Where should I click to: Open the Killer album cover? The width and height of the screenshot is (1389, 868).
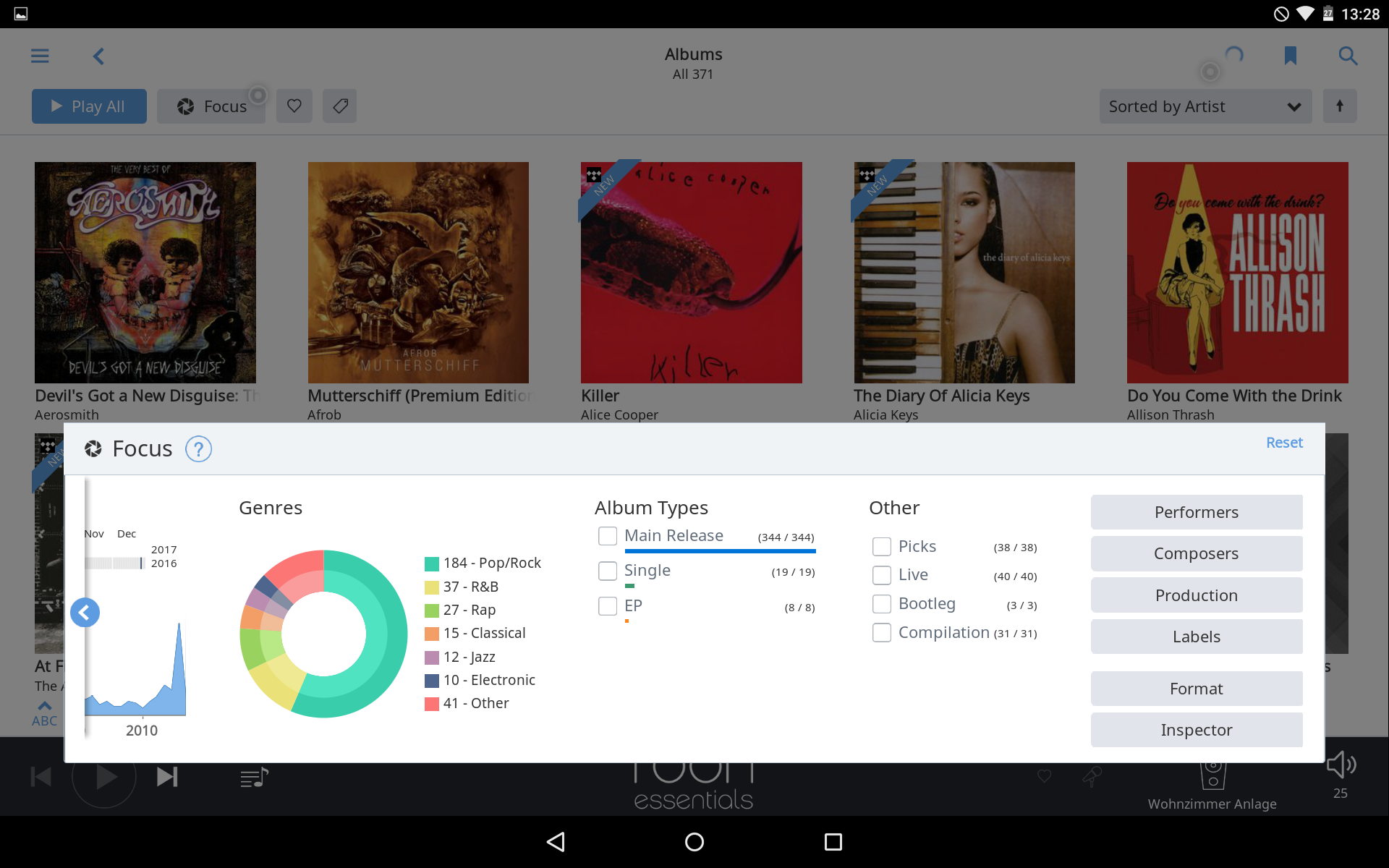(x=692, y=273)
